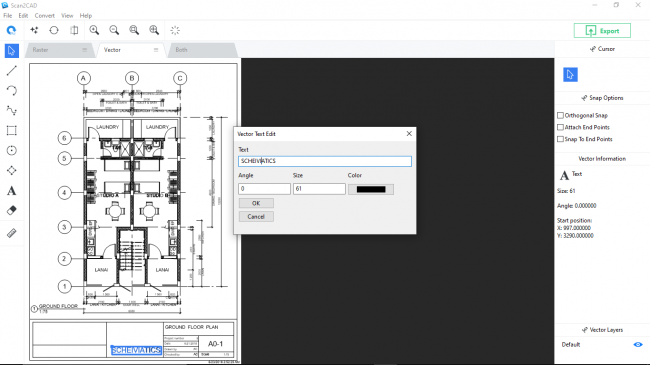Screen dimensions: 650x365
Task: Open the black Color swatch picker
Action: pos(371,189)
